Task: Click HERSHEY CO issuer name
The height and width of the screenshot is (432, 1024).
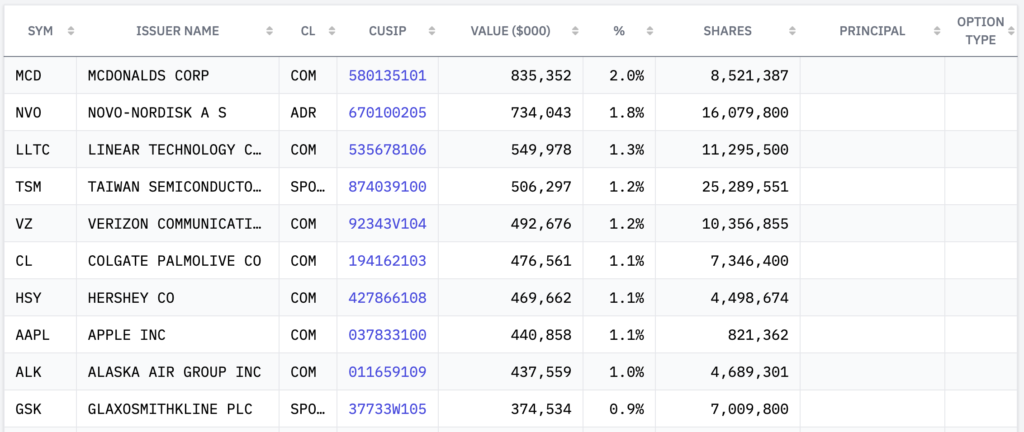Action: pos(131,298)
